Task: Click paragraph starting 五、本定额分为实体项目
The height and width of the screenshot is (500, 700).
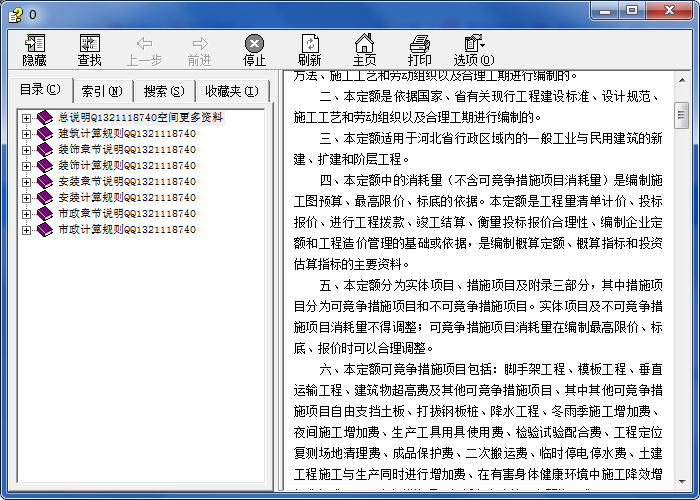Action: coord(478,317)
